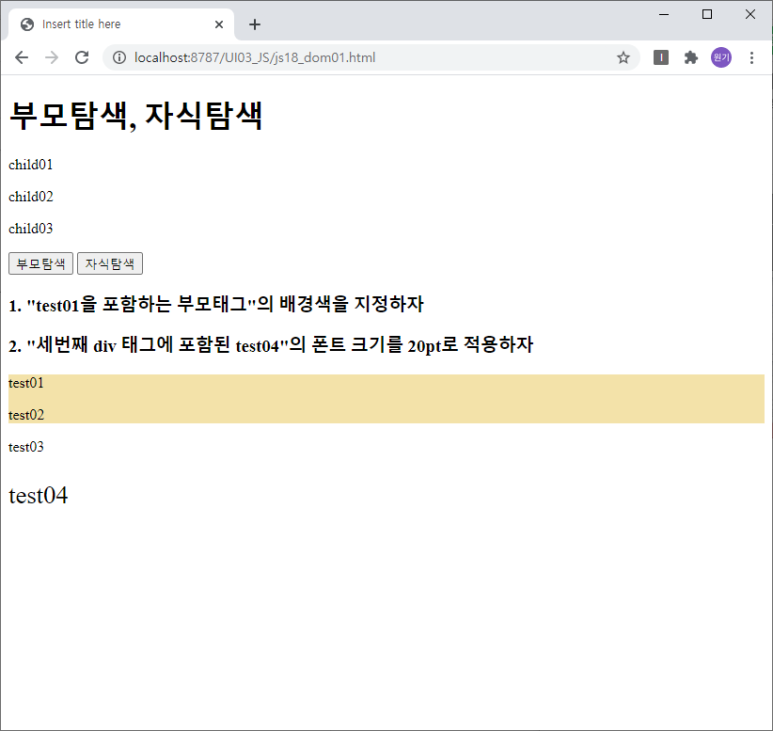This screenshot has height=731, width=773.
Task: Click the 자식탐색 button
Action: tap(110, 263)
